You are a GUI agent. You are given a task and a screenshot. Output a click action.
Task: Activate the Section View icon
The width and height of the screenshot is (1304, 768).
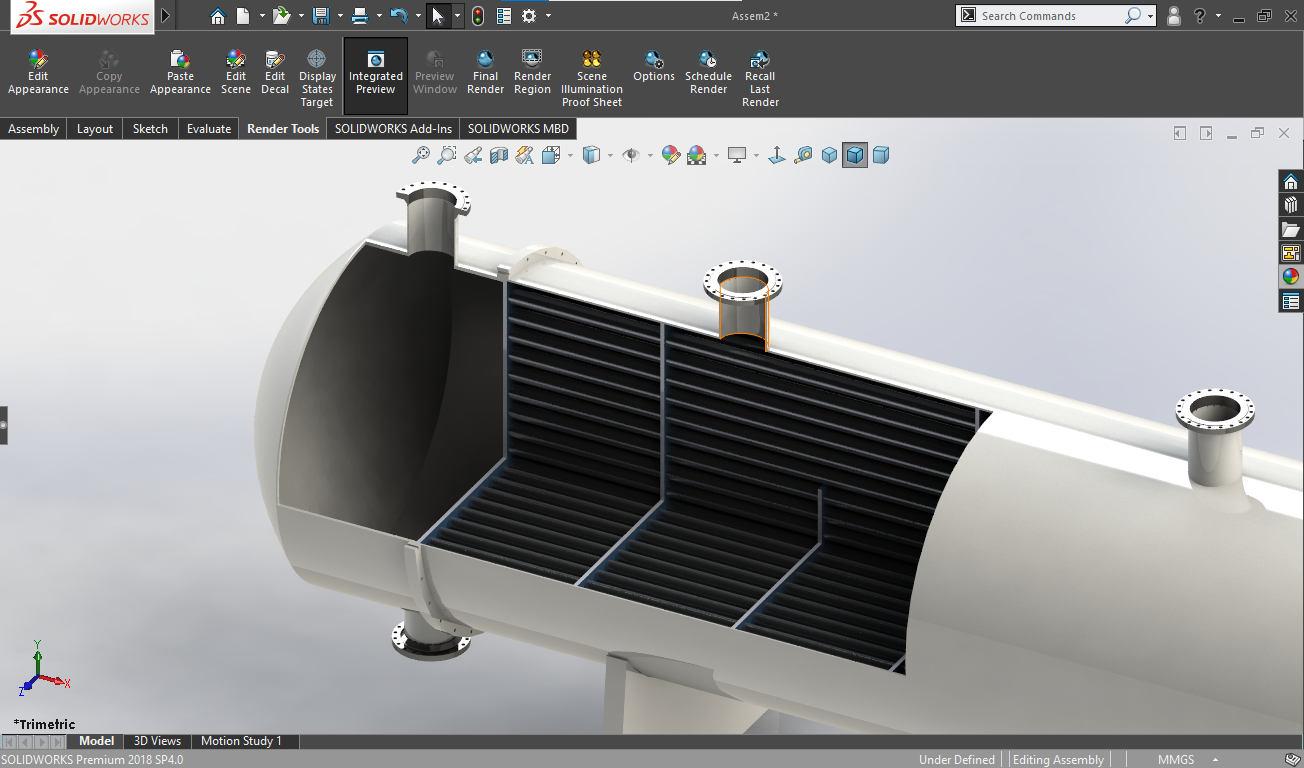pyautogui.click(x=499, y=155)
